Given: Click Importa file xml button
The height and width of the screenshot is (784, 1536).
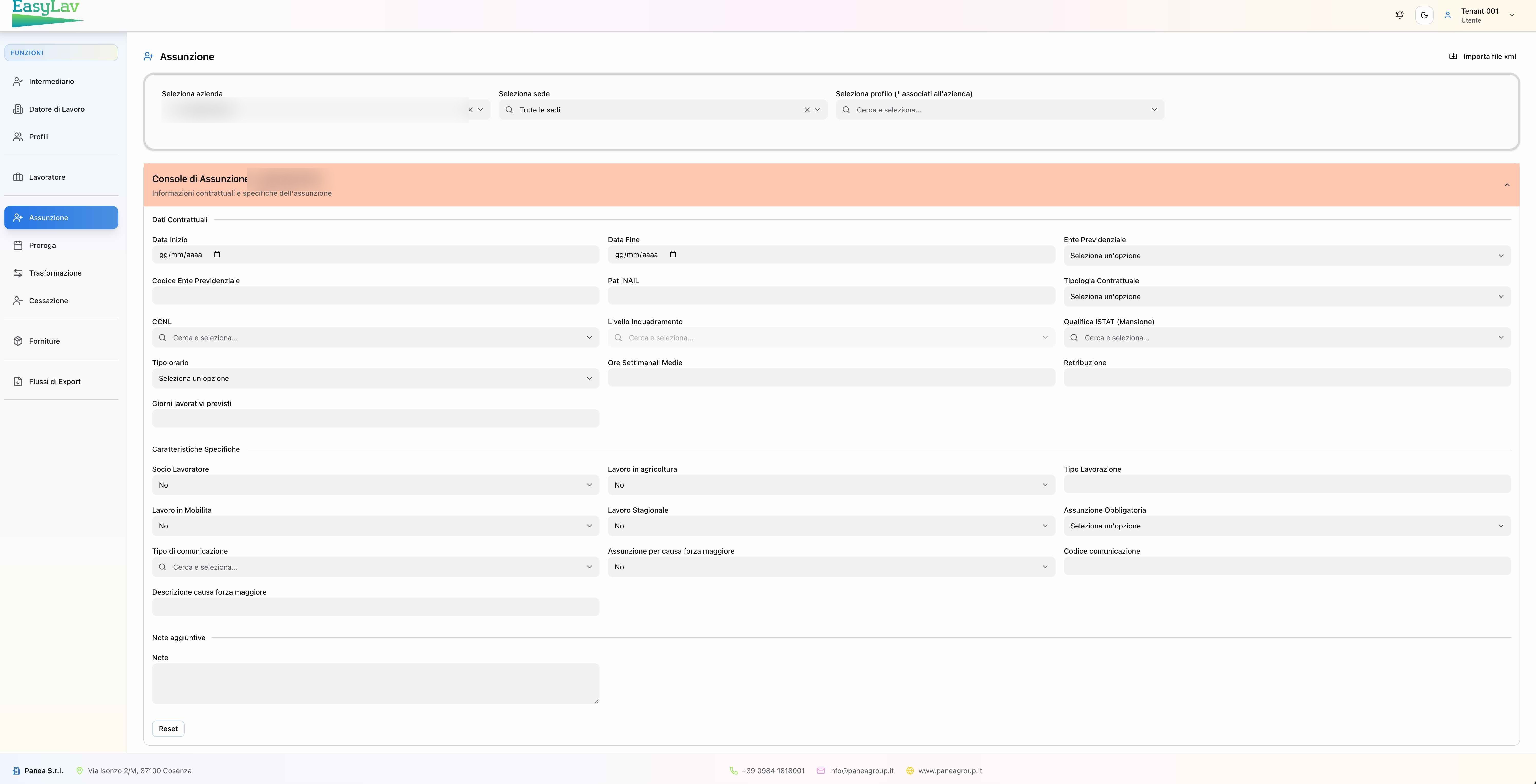Looking at the screenshot, I should pos(1482,56).
